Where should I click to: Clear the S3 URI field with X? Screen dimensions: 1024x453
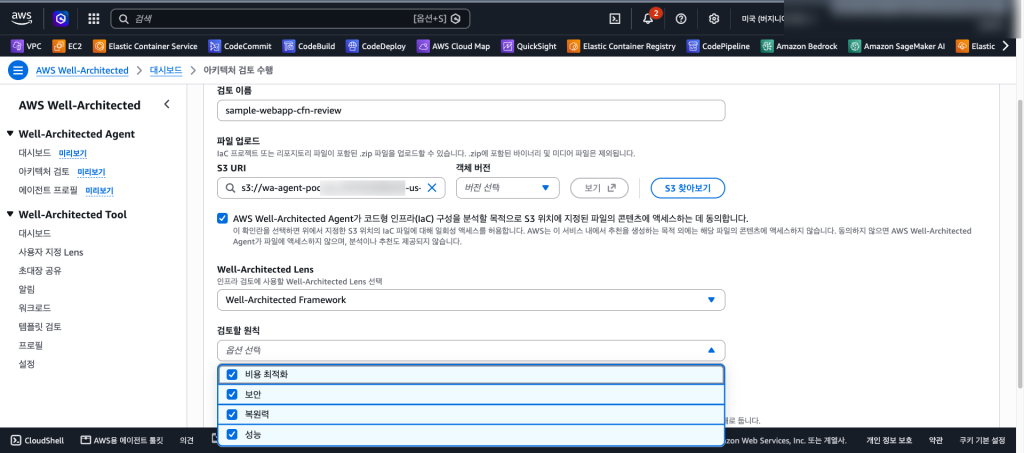tap(432, 188)
